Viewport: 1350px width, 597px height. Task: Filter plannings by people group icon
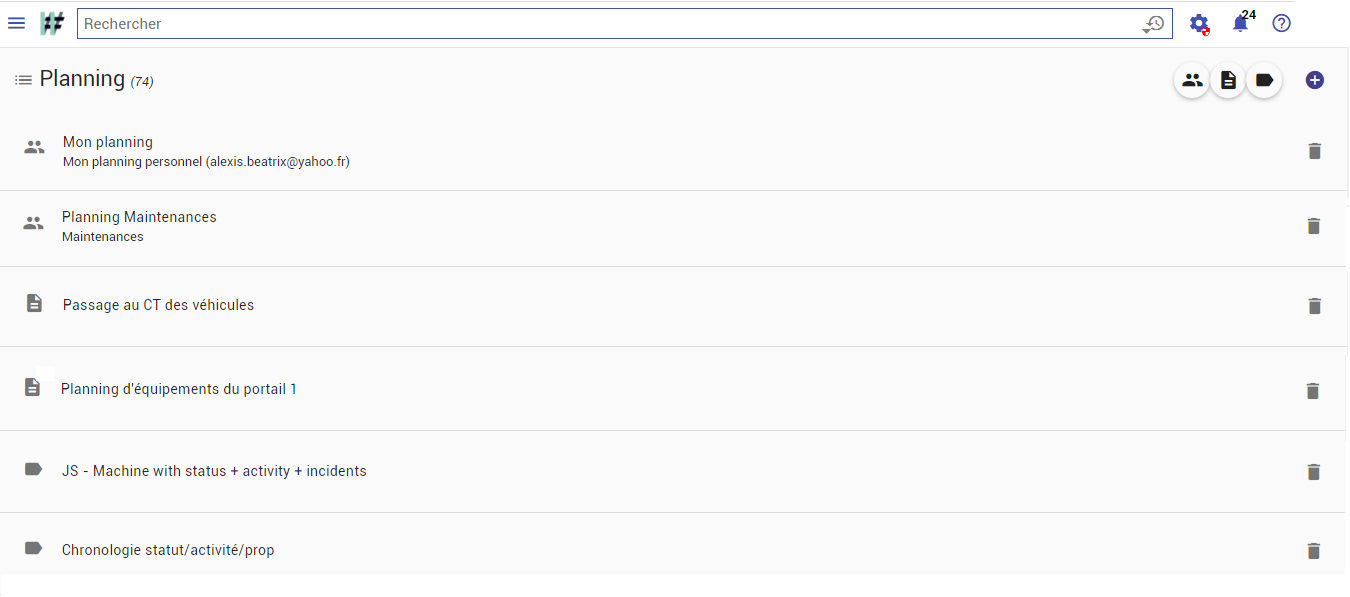(1192, 80)
